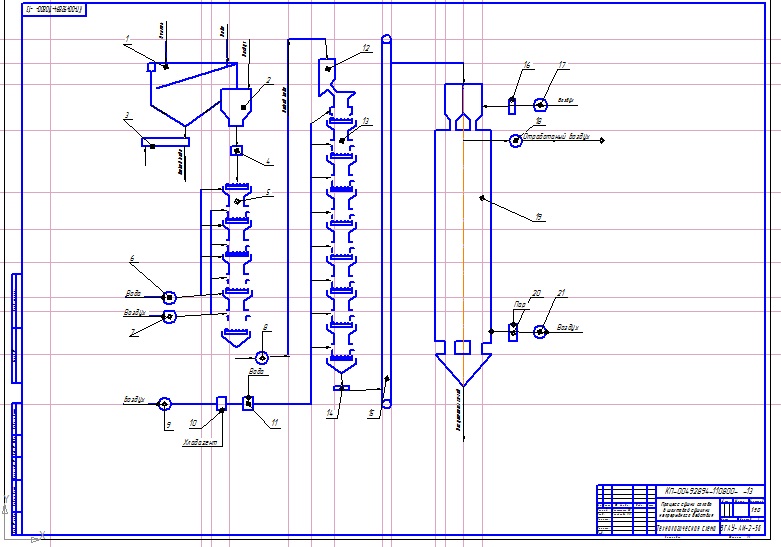Click the cooler rectangle pointed to by number 10
The image size is (781, 547).
click(x=222, y=404)
